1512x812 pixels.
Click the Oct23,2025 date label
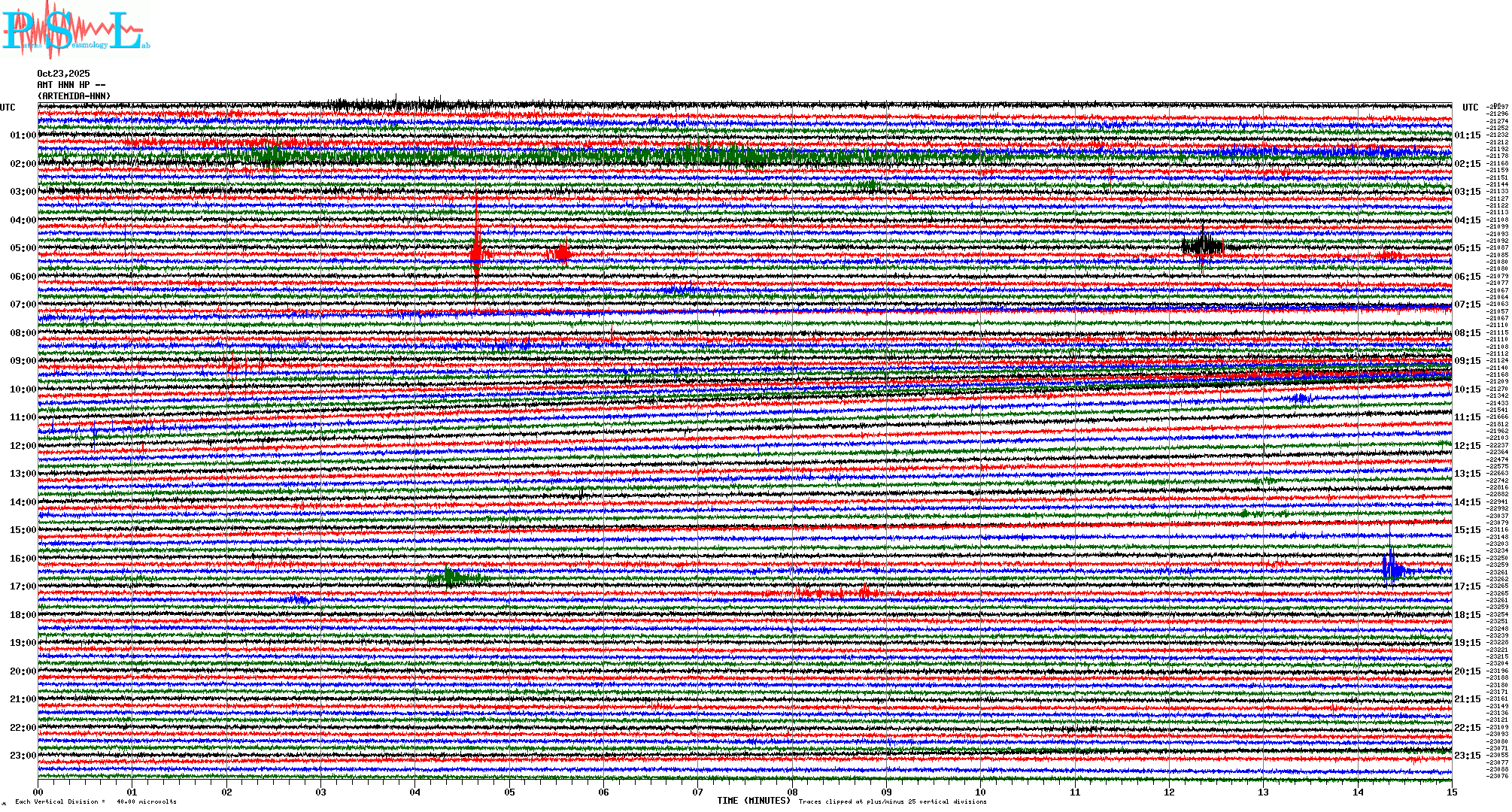[x=63, y=74]
